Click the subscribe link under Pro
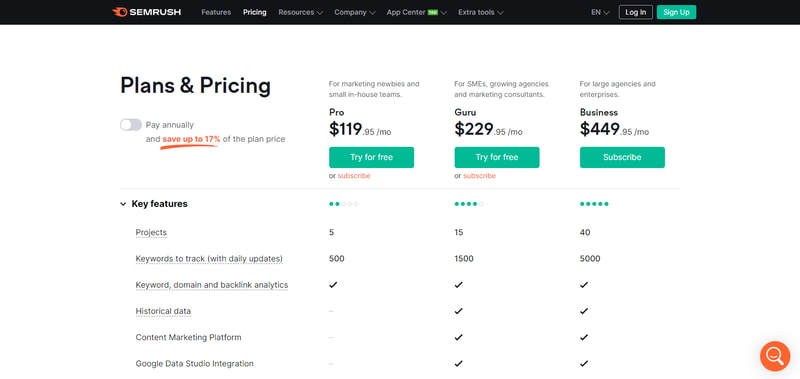 pos(354,175)
